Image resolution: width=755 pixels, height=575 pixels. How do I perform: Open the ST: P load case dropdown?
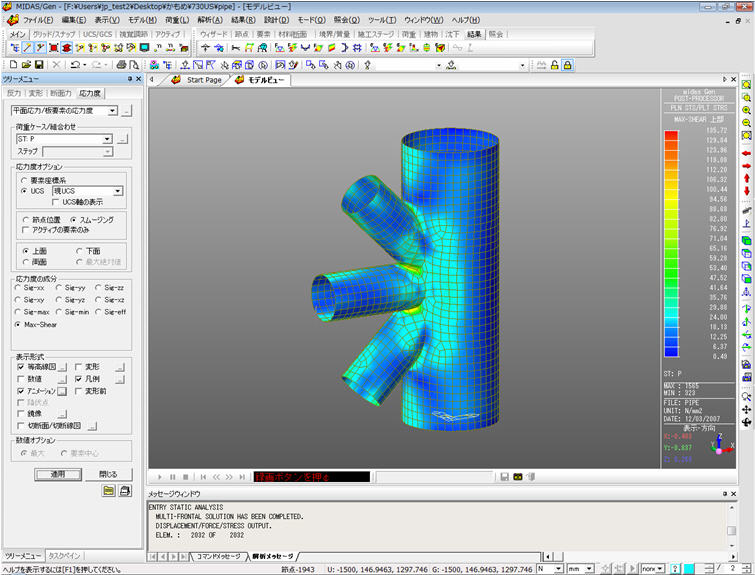(x=107, y=139)
